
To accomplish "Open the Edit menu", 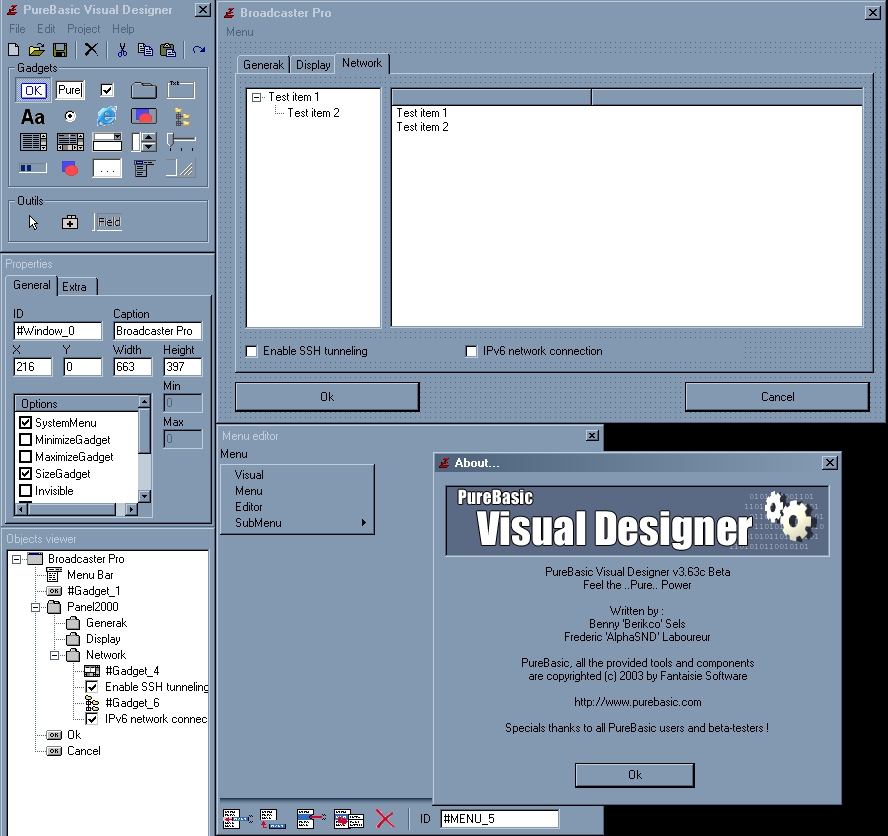I will pos(46,29).
